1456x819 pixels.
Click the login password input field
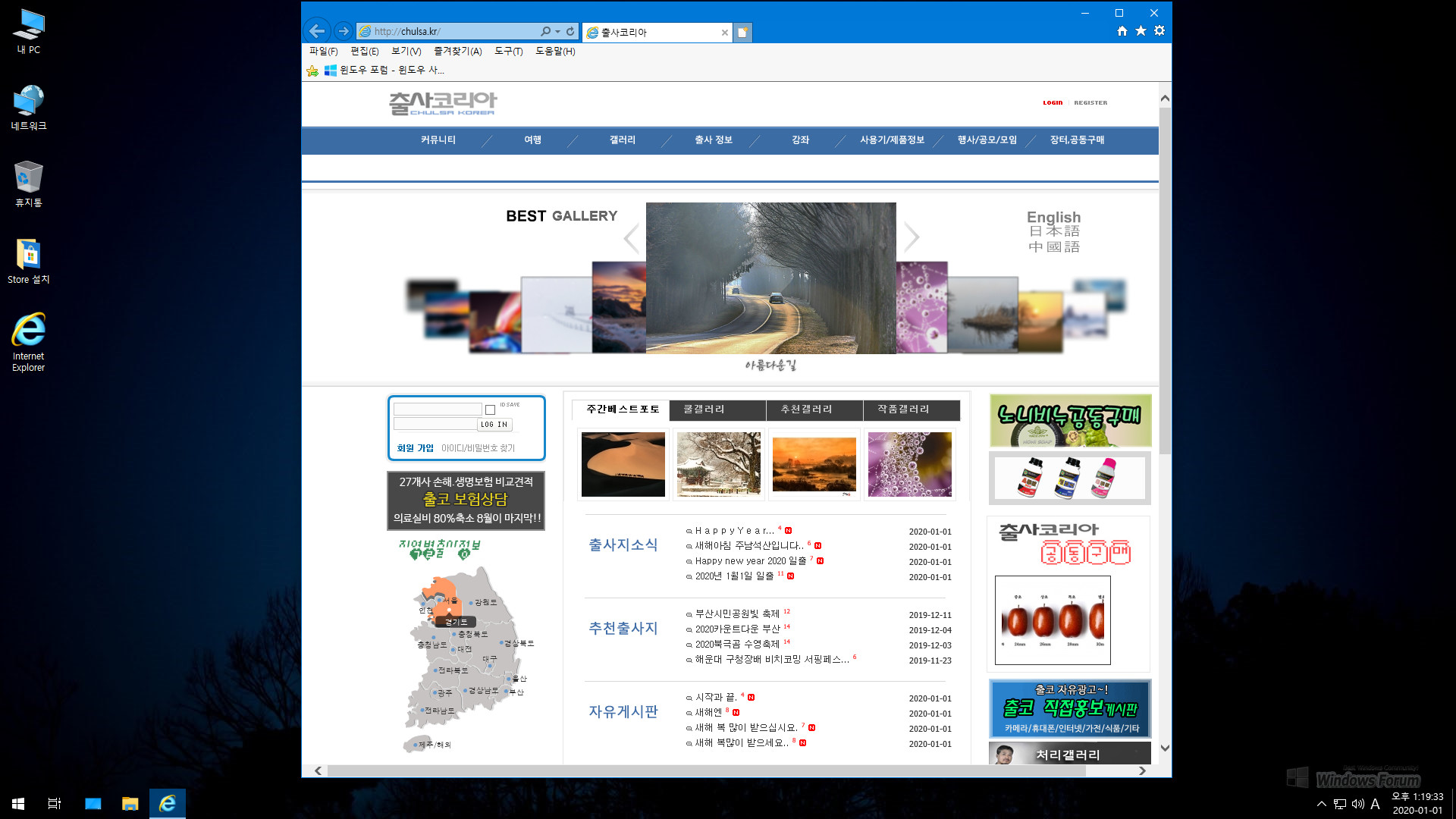(435, 424)
